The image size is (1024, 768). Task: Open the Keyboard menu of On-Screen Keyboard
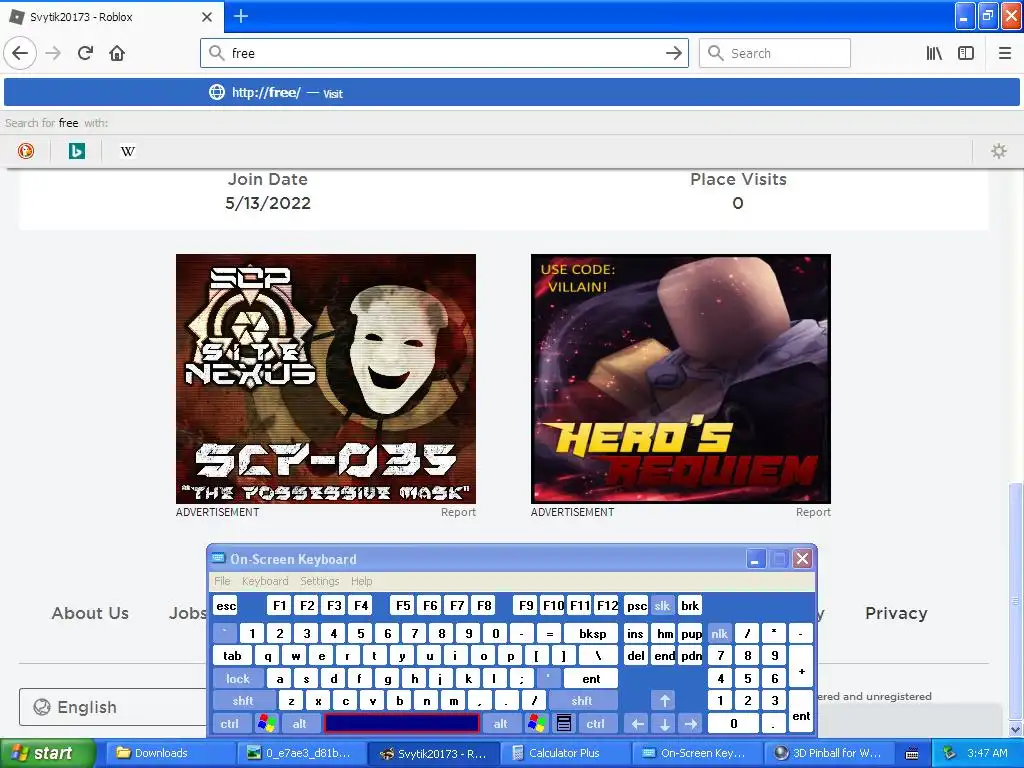[264, 581]
